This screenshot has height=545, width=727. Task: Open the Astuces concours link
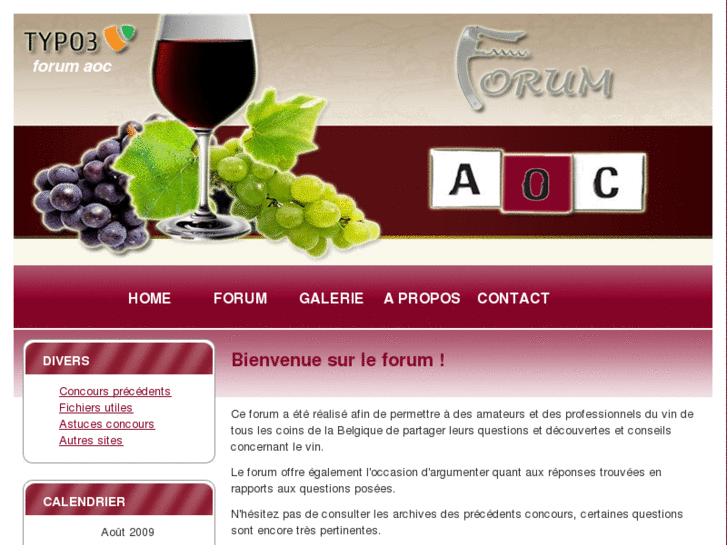(x=107, y=424)
